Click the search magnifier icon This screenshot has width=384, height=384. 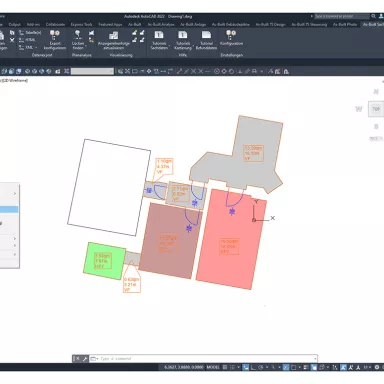[x=373, y=16]
